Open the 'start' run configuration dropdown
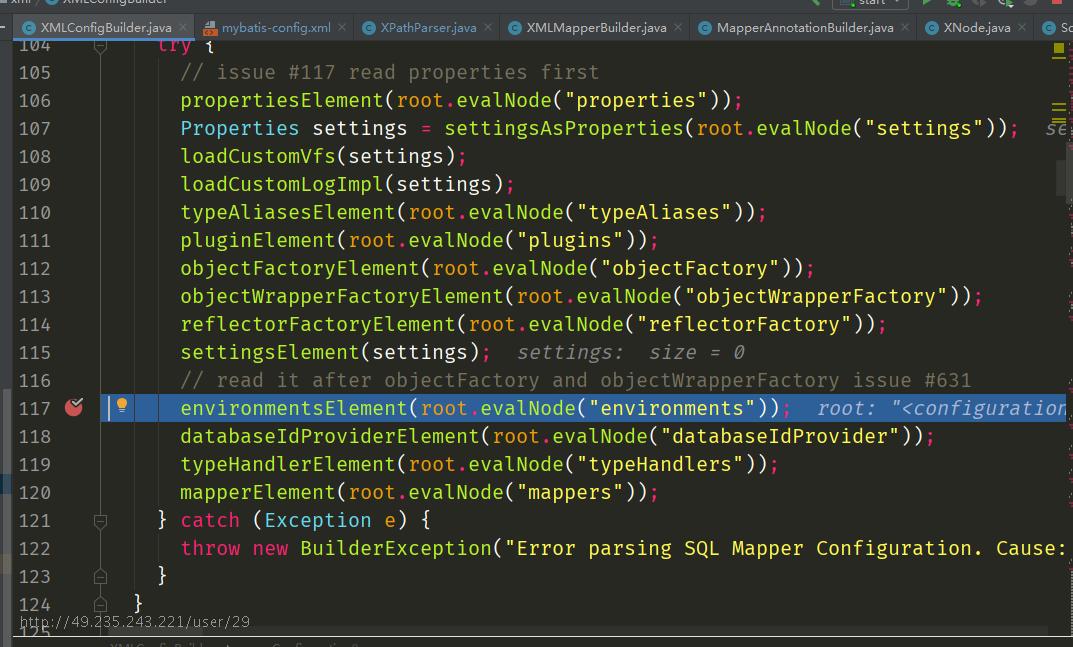Viewport: 1073px width, 647px height. [870, 3]
